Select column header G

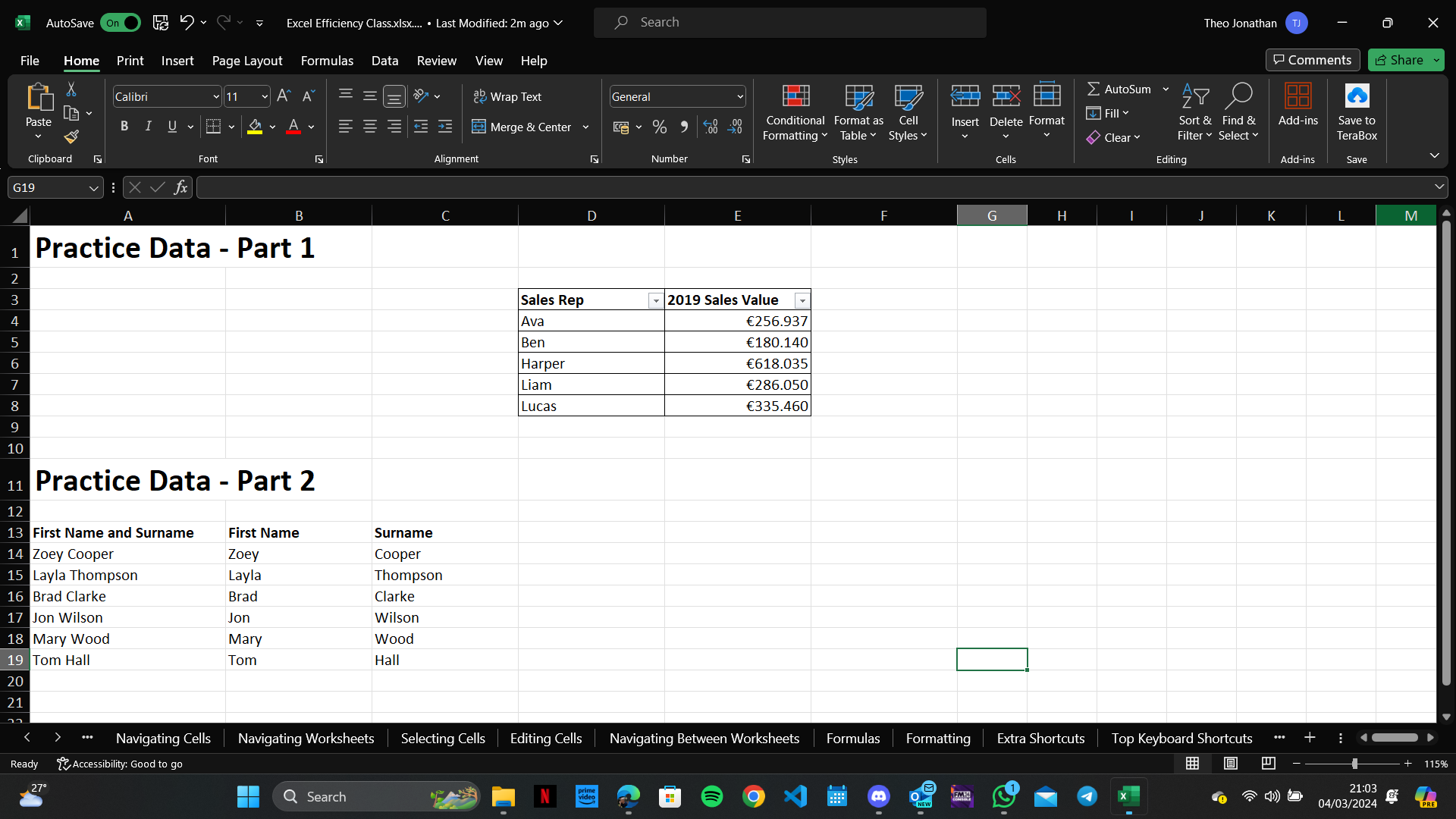(992, 216)
